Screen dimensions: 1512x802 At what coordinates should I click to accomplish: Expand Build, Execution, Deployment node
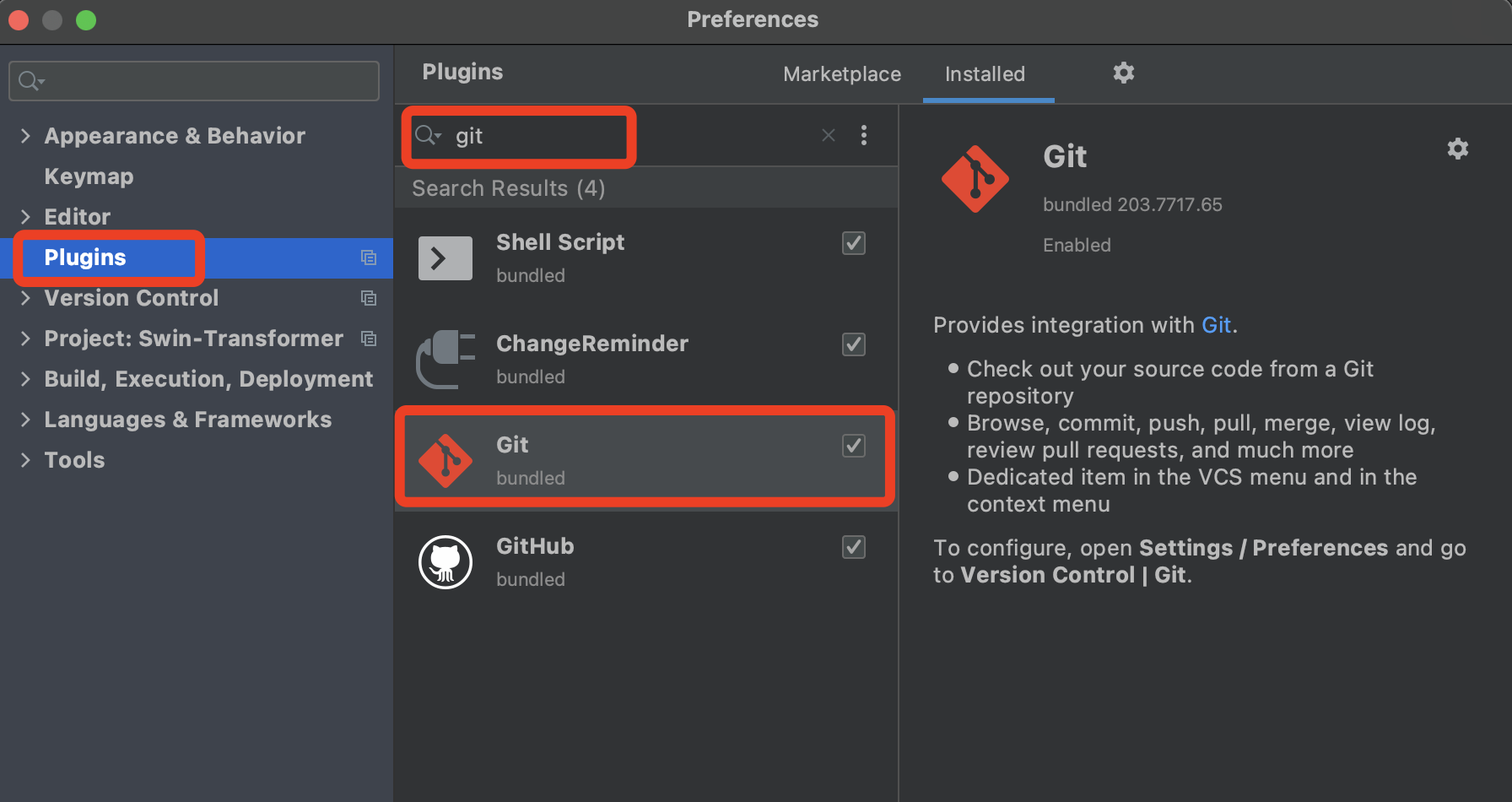coord(25,379)
